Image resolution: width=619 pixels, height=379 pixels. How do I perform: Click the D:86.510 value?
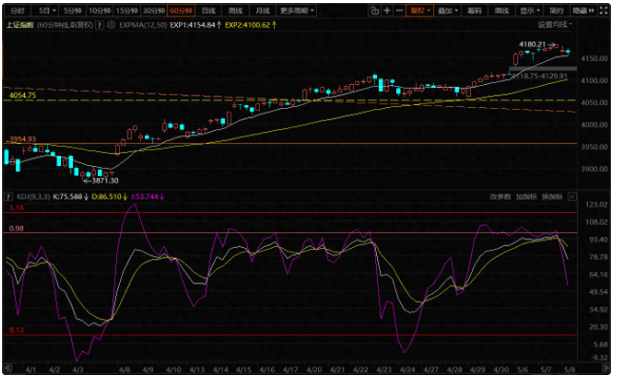pyautogui.click(x=109, y=197)
